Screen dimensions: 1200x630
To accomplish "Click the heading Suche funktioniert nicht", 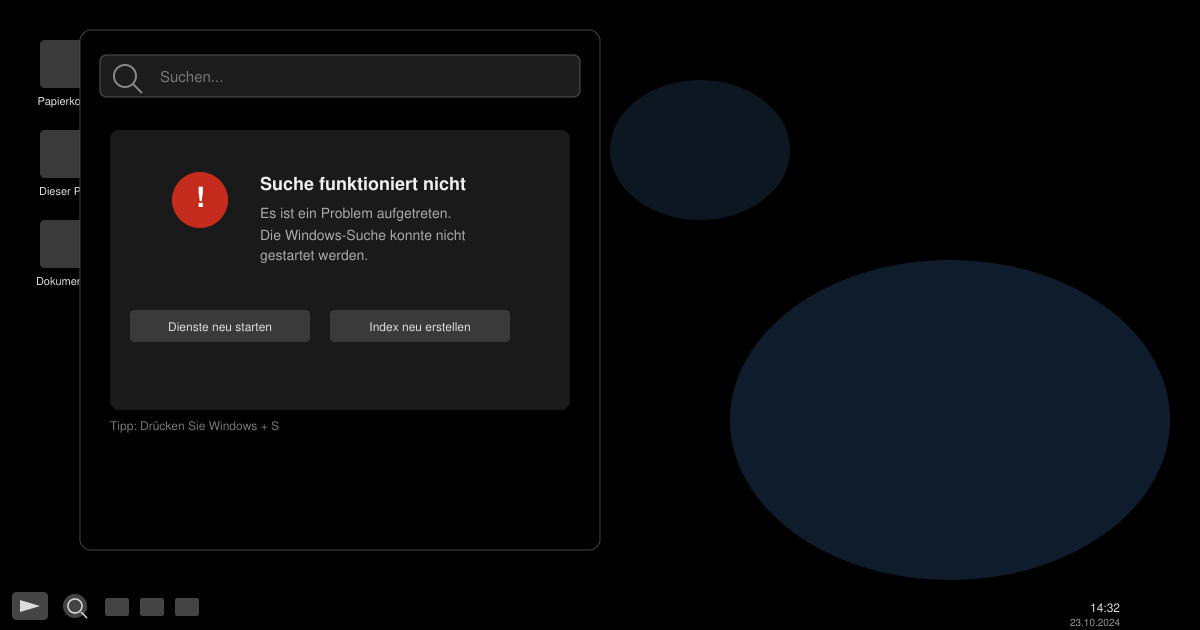I will 363,184.
